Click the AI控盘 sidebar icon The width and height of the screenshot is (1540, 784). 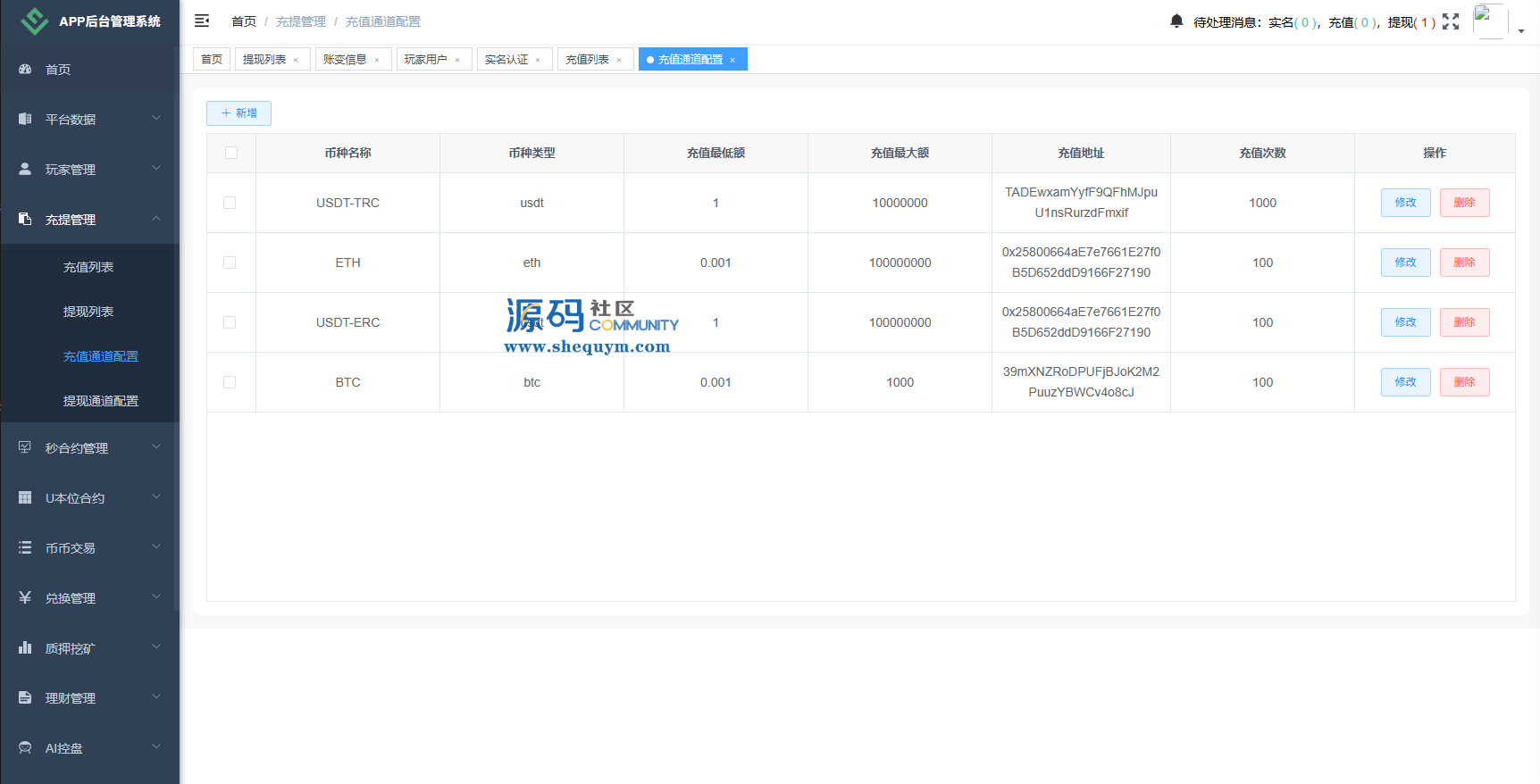pos(25,747)
